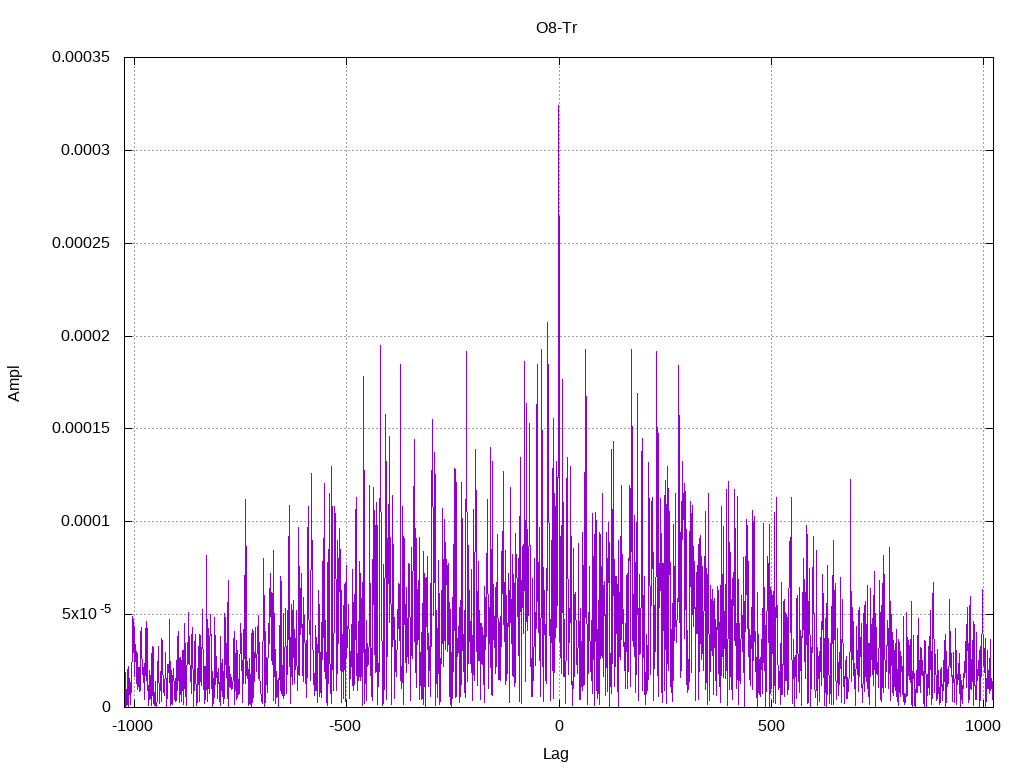
Task: Click the Lag x-axis label
Action: click(x=556, y=754)
